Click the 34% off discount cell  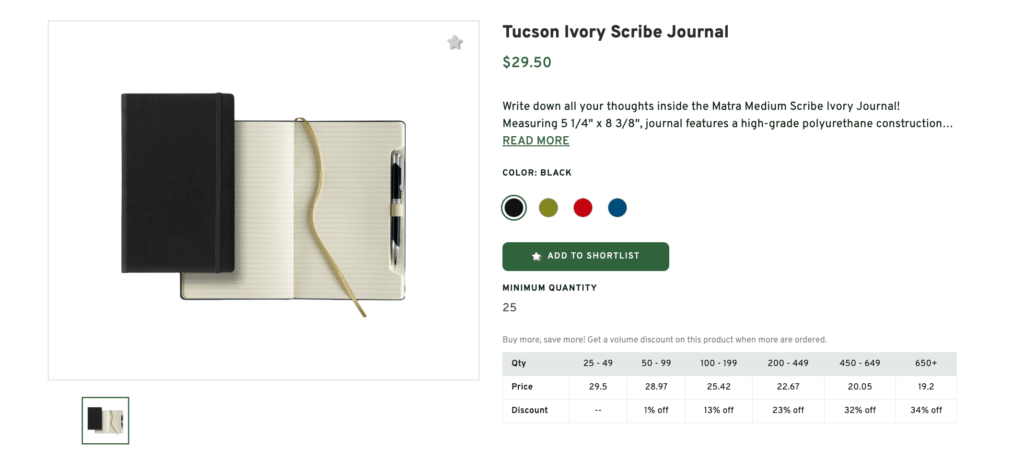coord(925,410)
